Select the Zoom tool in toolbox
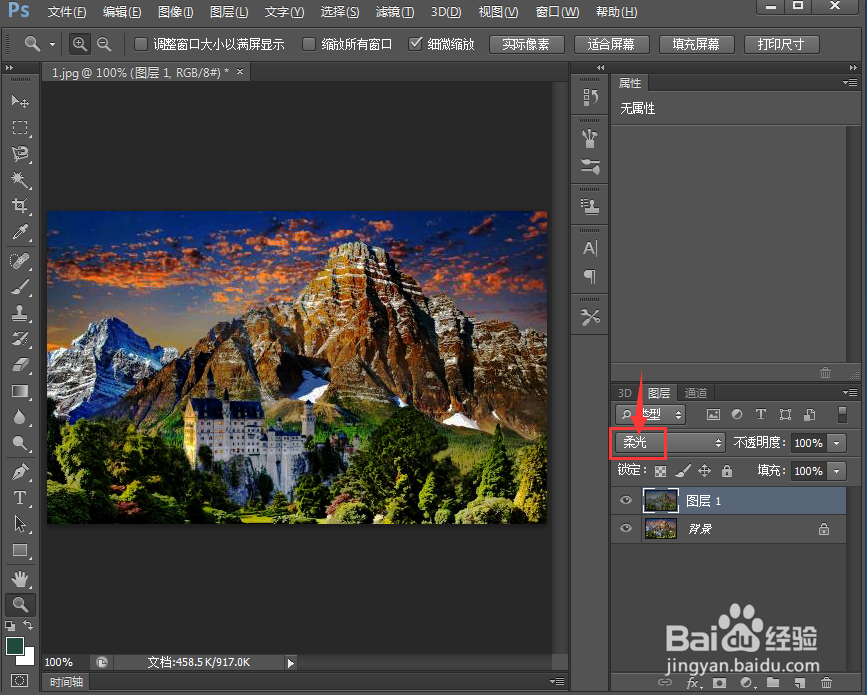Image resolution: width=867 pixels, height=695 pixels. pyautogui.click(x=20, y=604)
